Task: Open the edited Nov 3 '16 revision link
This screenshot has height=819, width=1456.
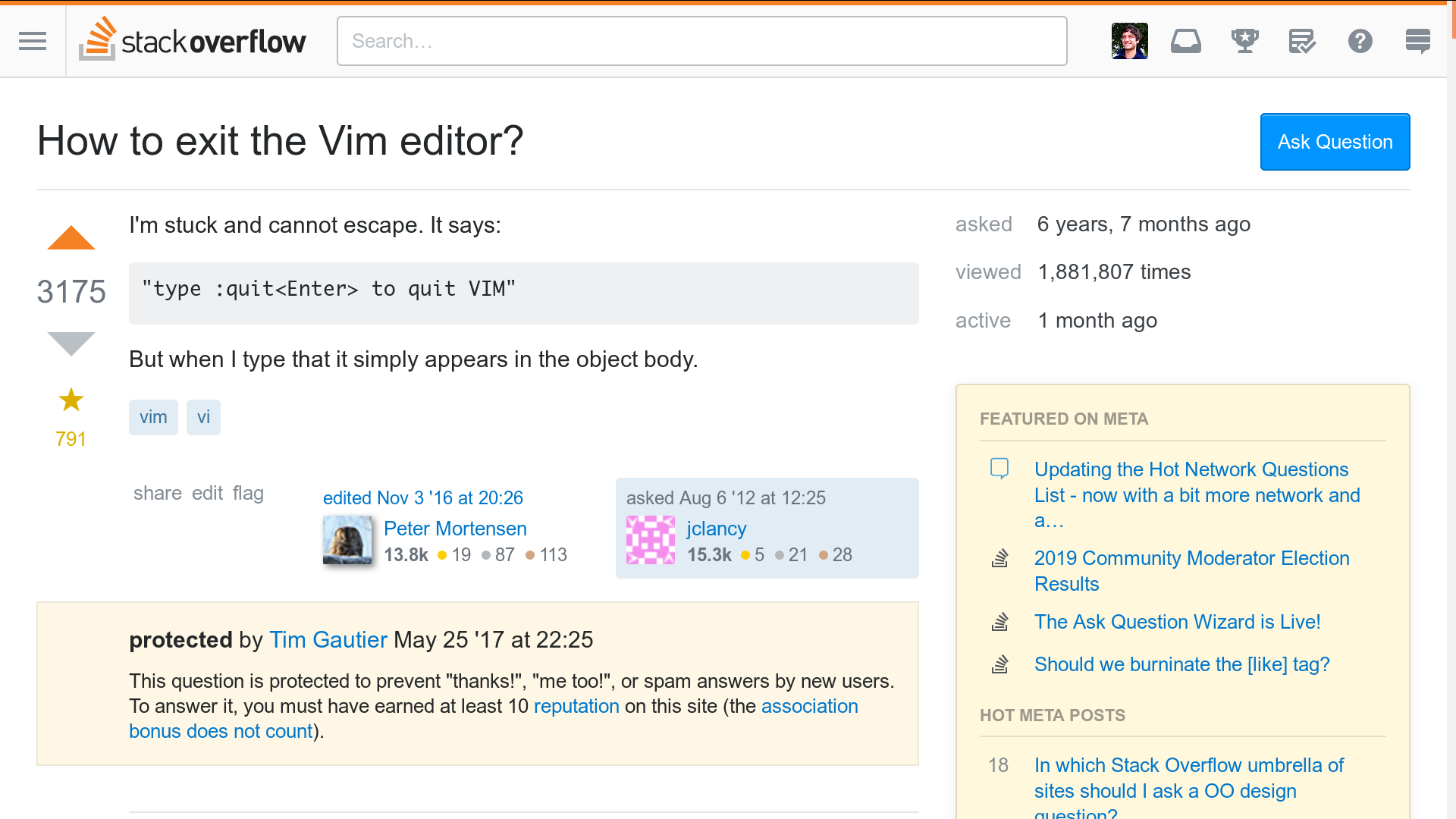Action: pyautogui.click(x=423, y=497)
